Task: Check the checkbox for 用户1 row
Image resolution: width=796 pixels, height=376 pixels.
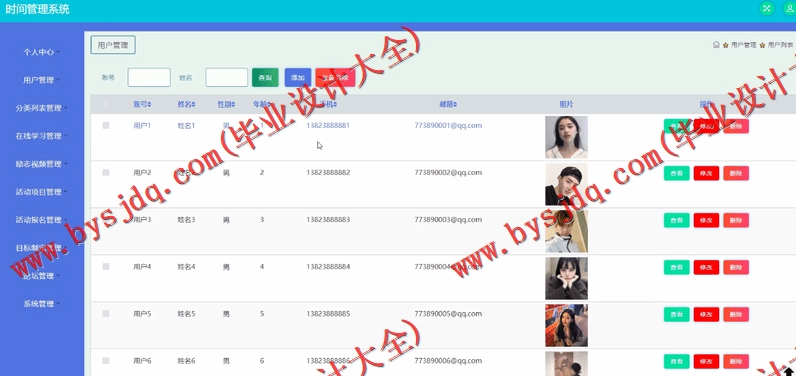Action: coord(106,125)
